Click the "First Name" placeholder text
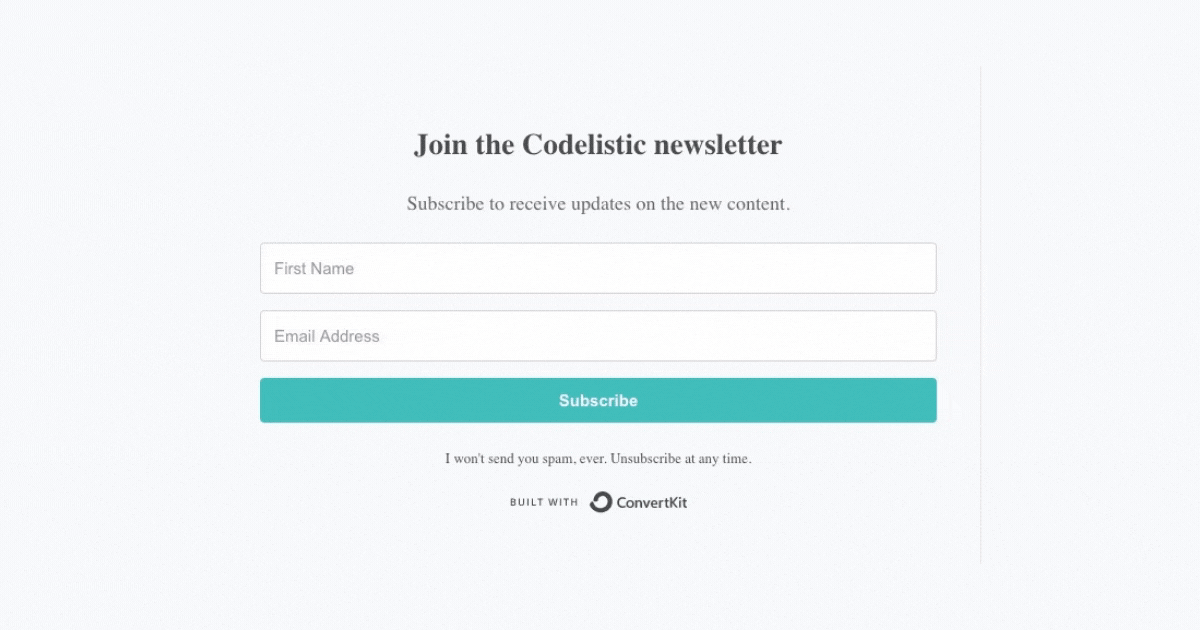The width and height of the screenshot is (1200, 630). click(314, 268)
